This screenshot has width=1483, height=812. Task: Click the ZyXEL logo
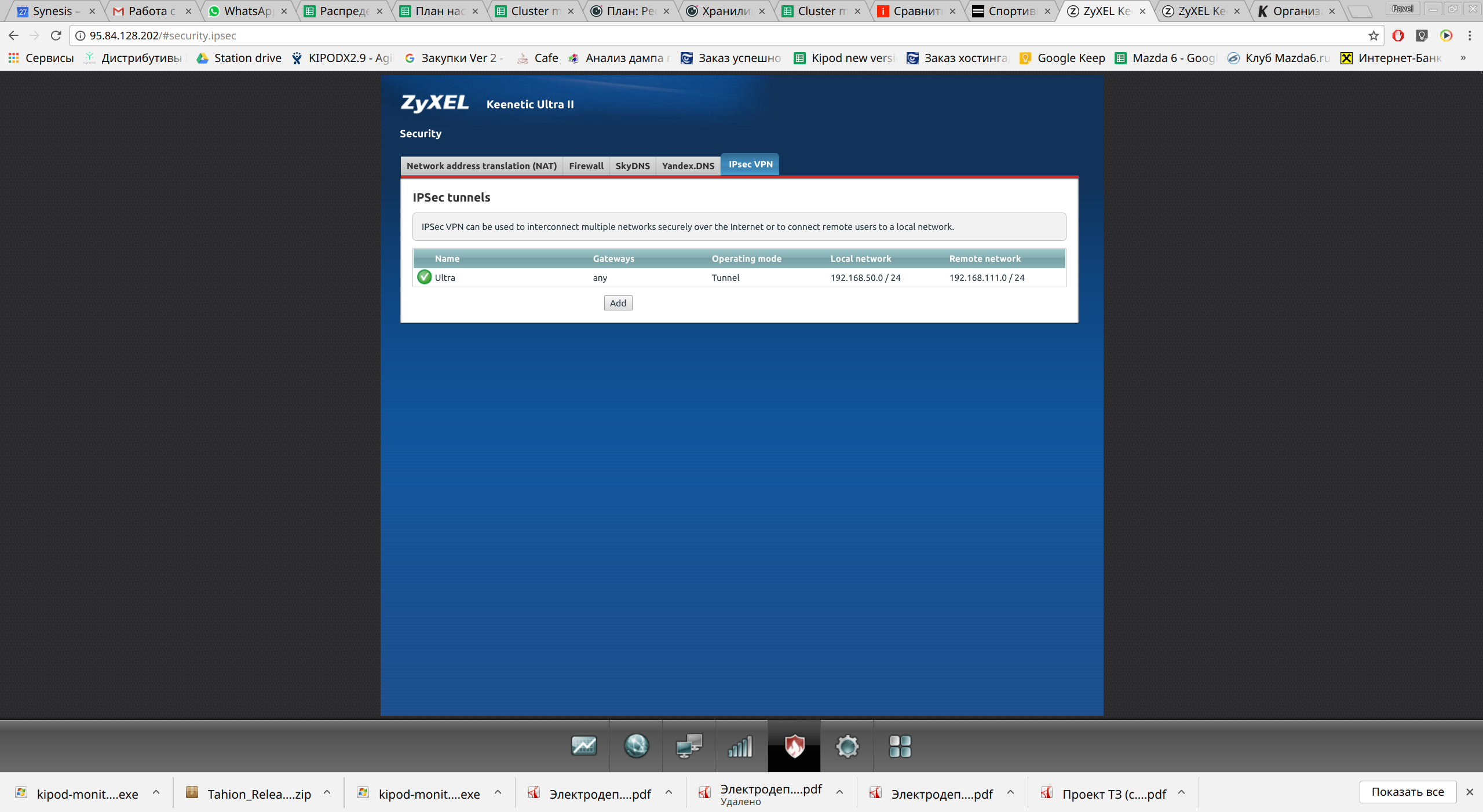(x=434, y=103)
